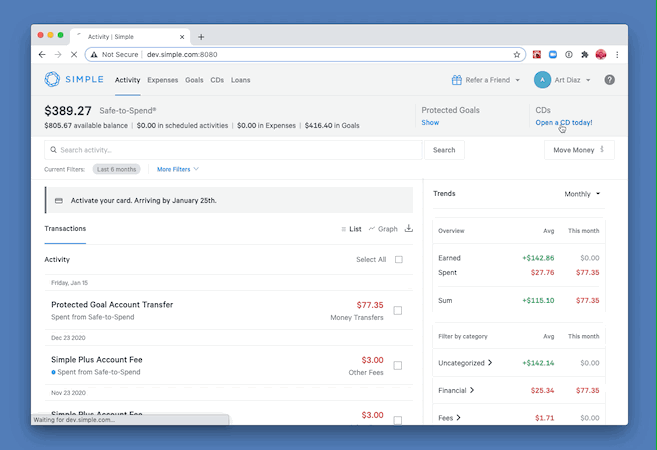The width and height of the screenshot is (657, 450).
Task: Open Chrome extensions puzzle icon
Action: tap(585, 54)
